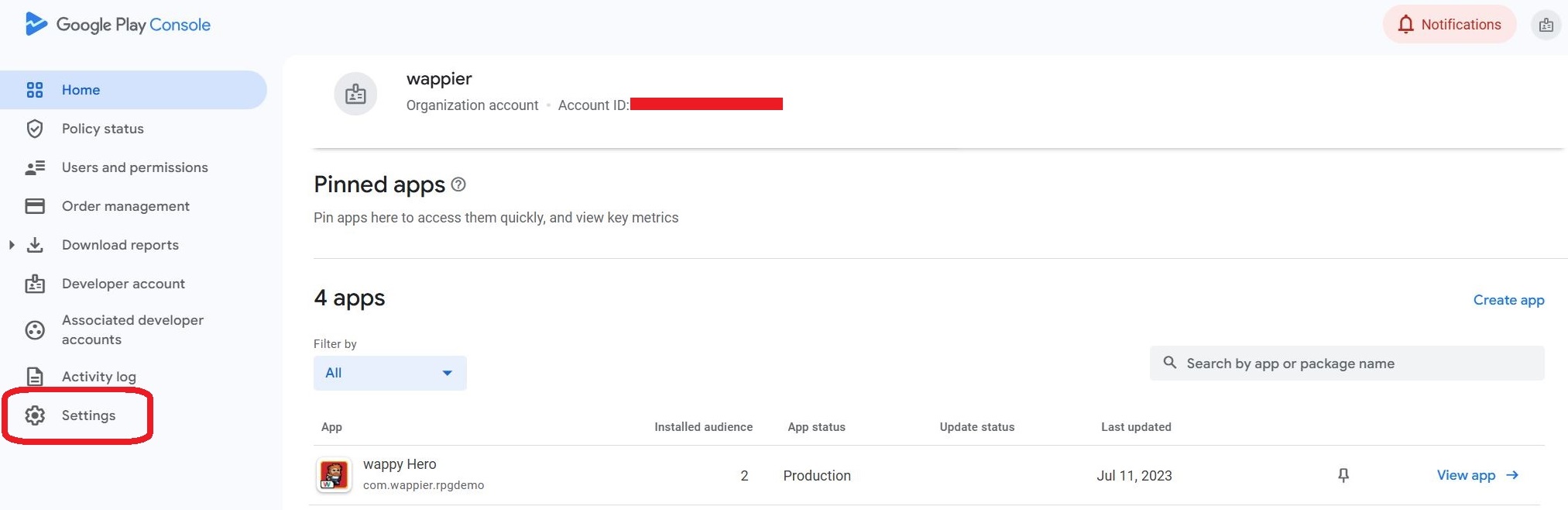Click the wappy Hero app thumbnail

click(x=334, y=474)
